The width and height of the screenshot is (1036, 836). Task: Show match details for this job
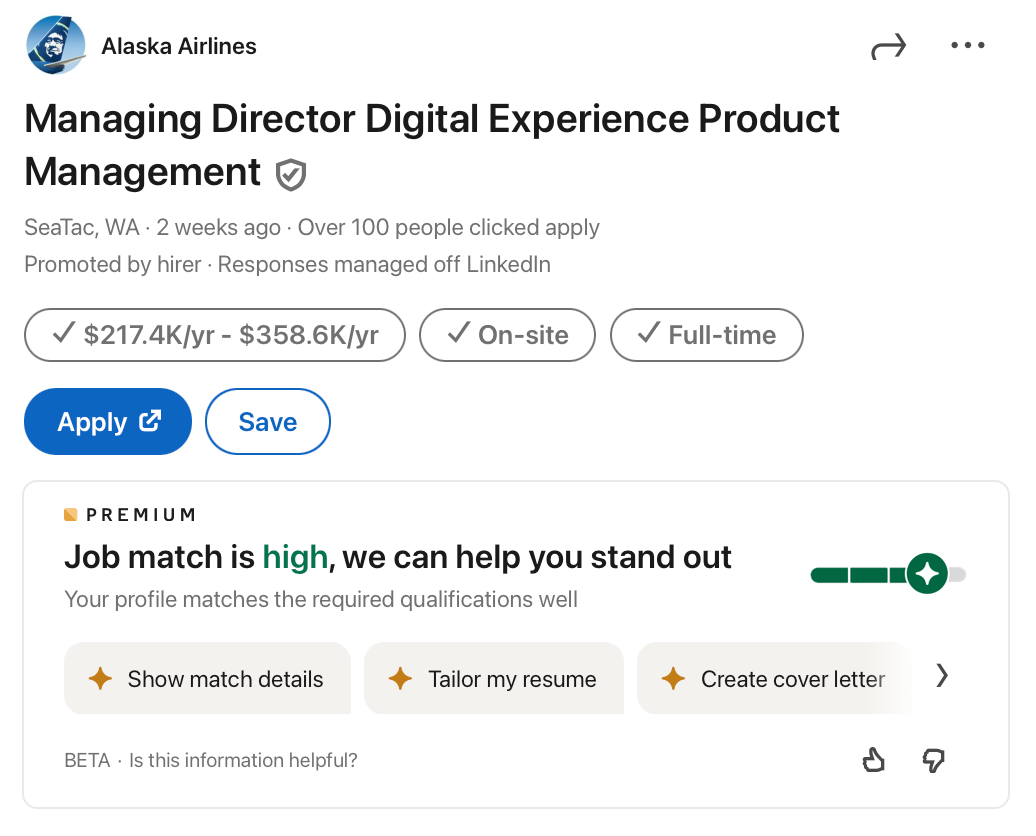208,679
